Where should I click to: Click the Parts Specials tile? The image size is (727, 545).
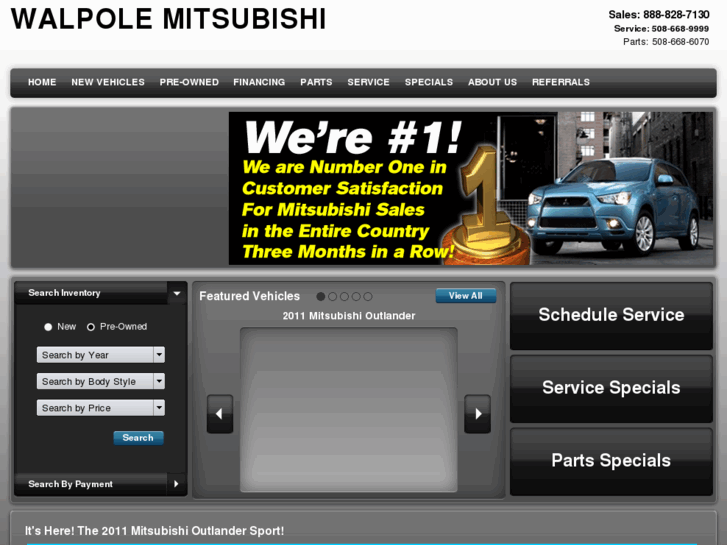pos(611,462)
